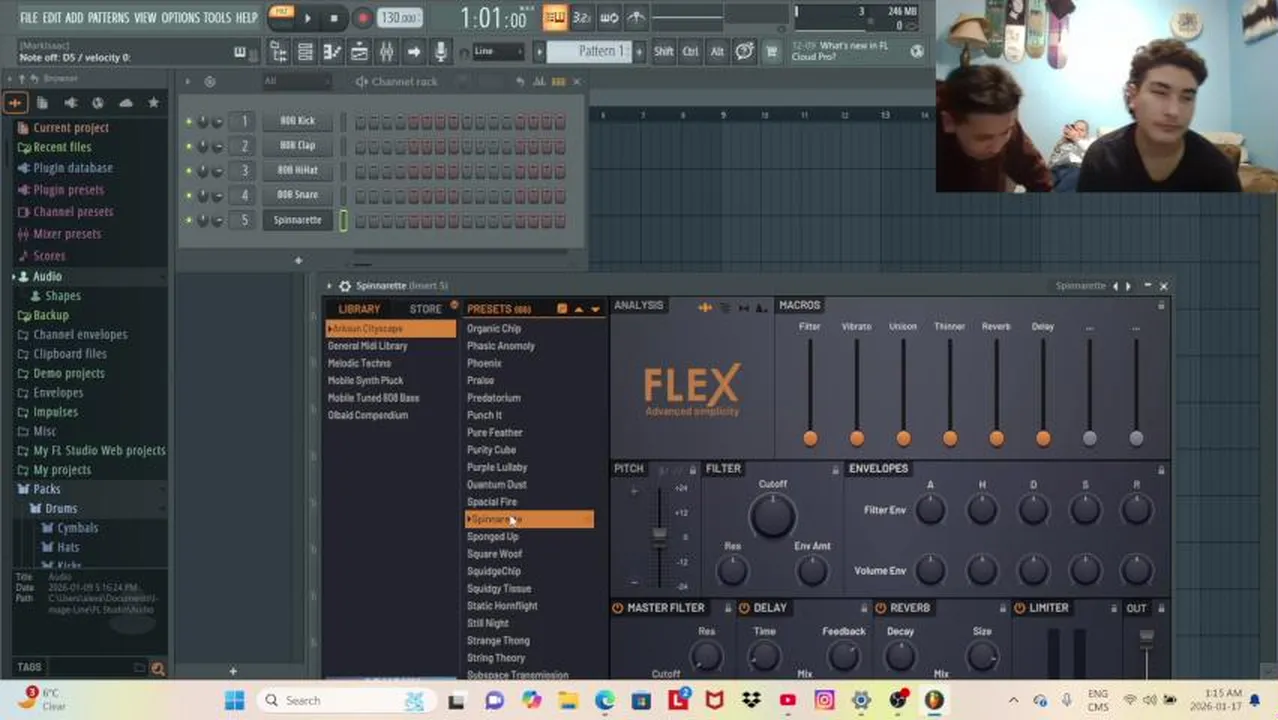Open the Channel rack toolbar icon
This screenshot has height=720, width=1278.
point(305,52)
